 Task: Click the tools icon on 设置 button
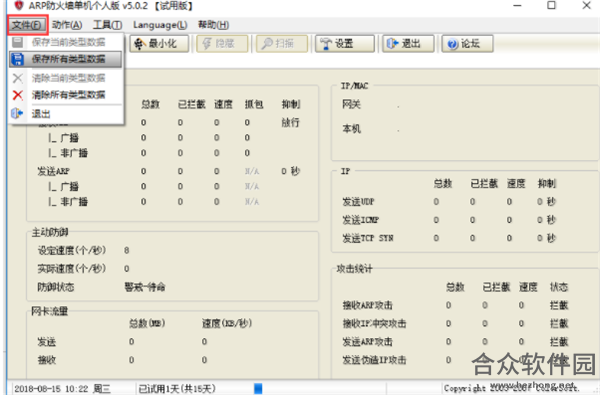pos(326,44)
